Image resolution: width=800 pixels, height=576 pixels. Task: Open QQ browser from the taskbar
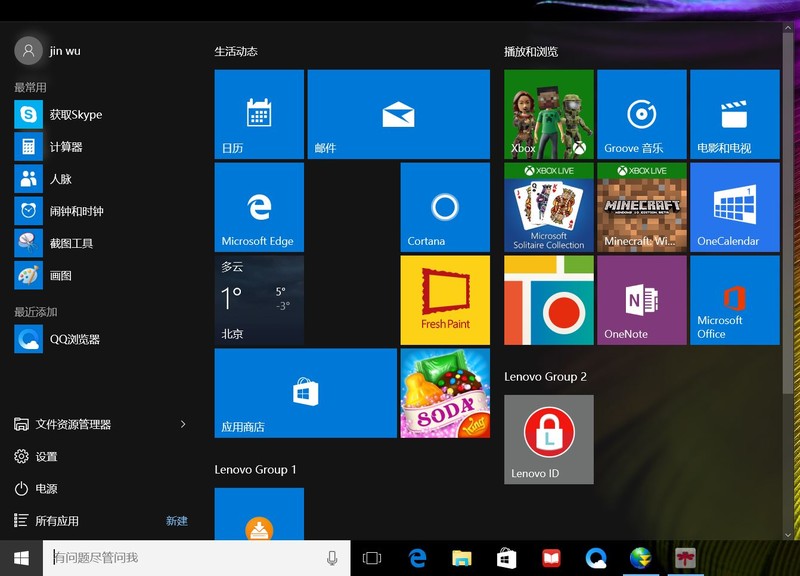click(595, 558)
